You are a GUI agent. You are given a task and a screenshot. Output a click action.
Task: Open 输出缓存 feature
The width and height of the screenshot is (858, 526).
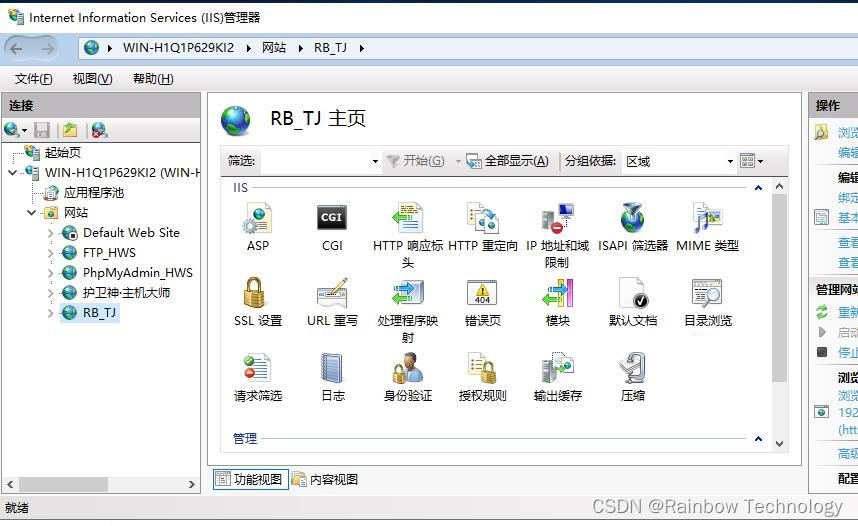tap(557, 377)
